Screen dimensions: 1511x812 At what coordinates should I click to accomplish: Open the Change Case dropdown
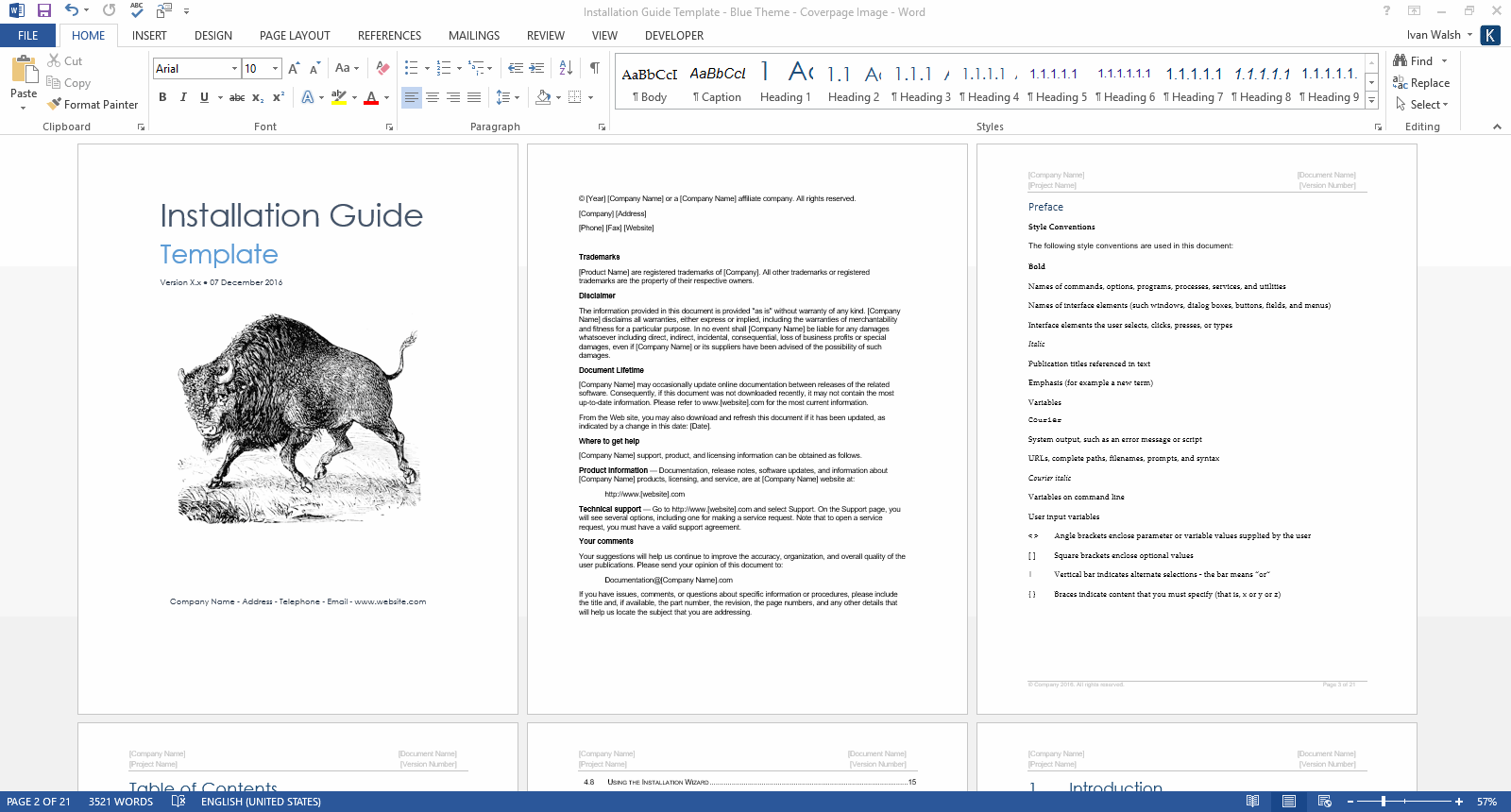(x=347, y=68)
